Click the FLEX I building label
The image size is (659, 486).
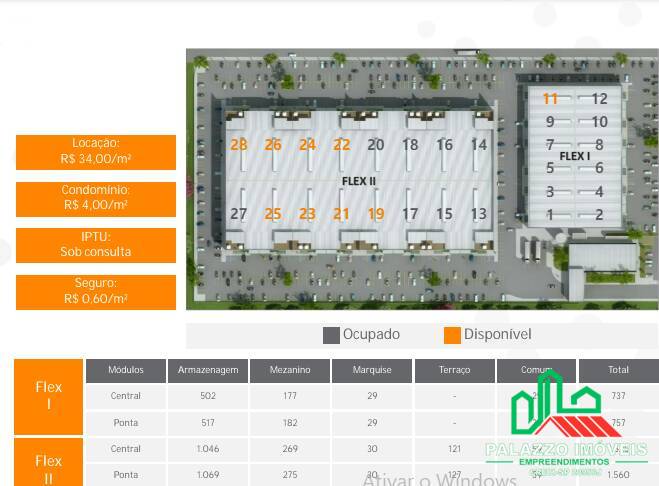tap(574, 157)
